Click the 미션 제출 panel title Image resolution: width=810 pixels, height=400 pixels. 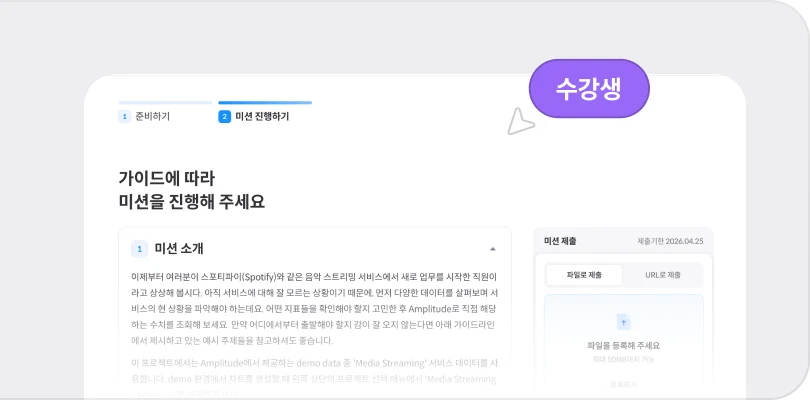click(560, 241)
